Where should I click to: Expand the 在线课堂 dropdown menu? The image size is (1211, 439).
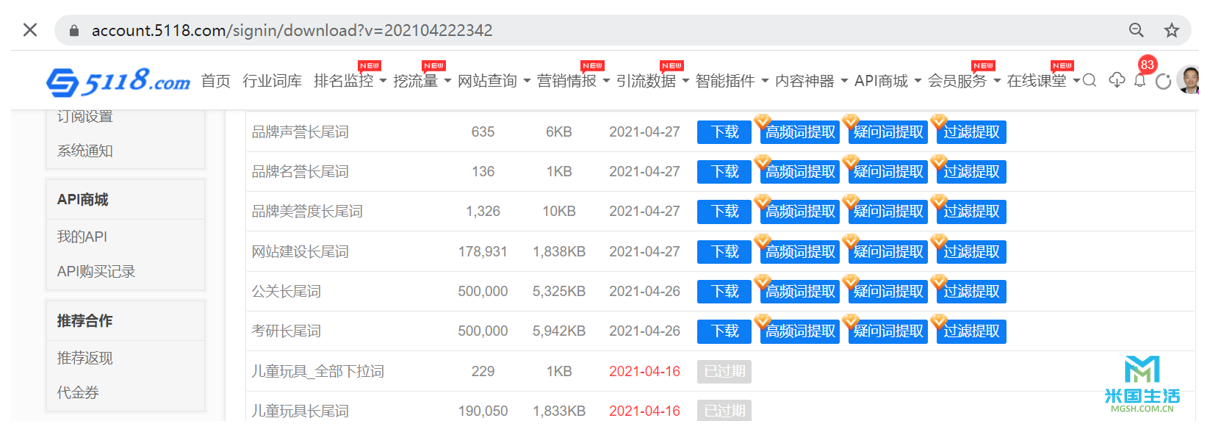click(1043, 81)
